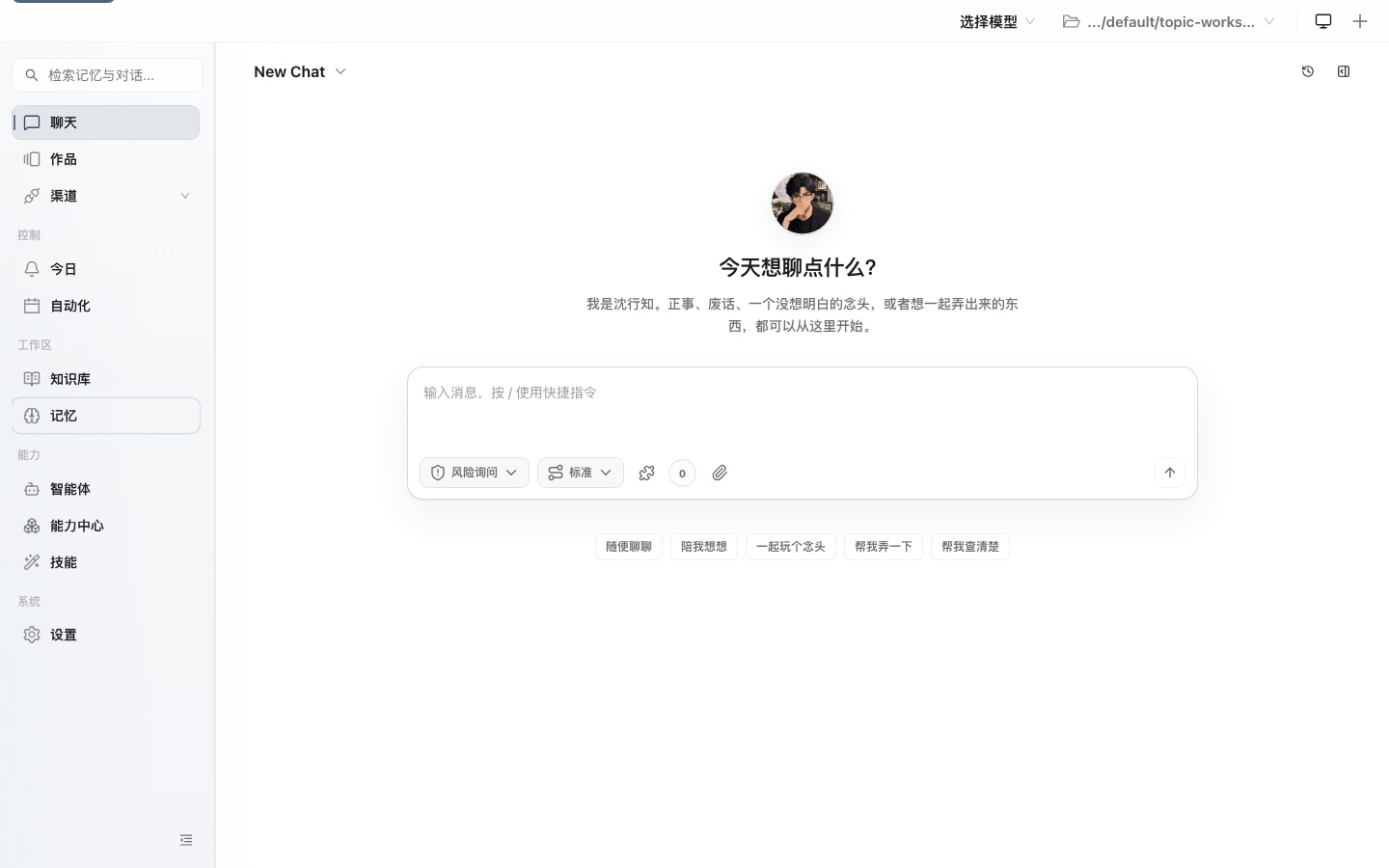Open the 智能体 agents page

106,489
